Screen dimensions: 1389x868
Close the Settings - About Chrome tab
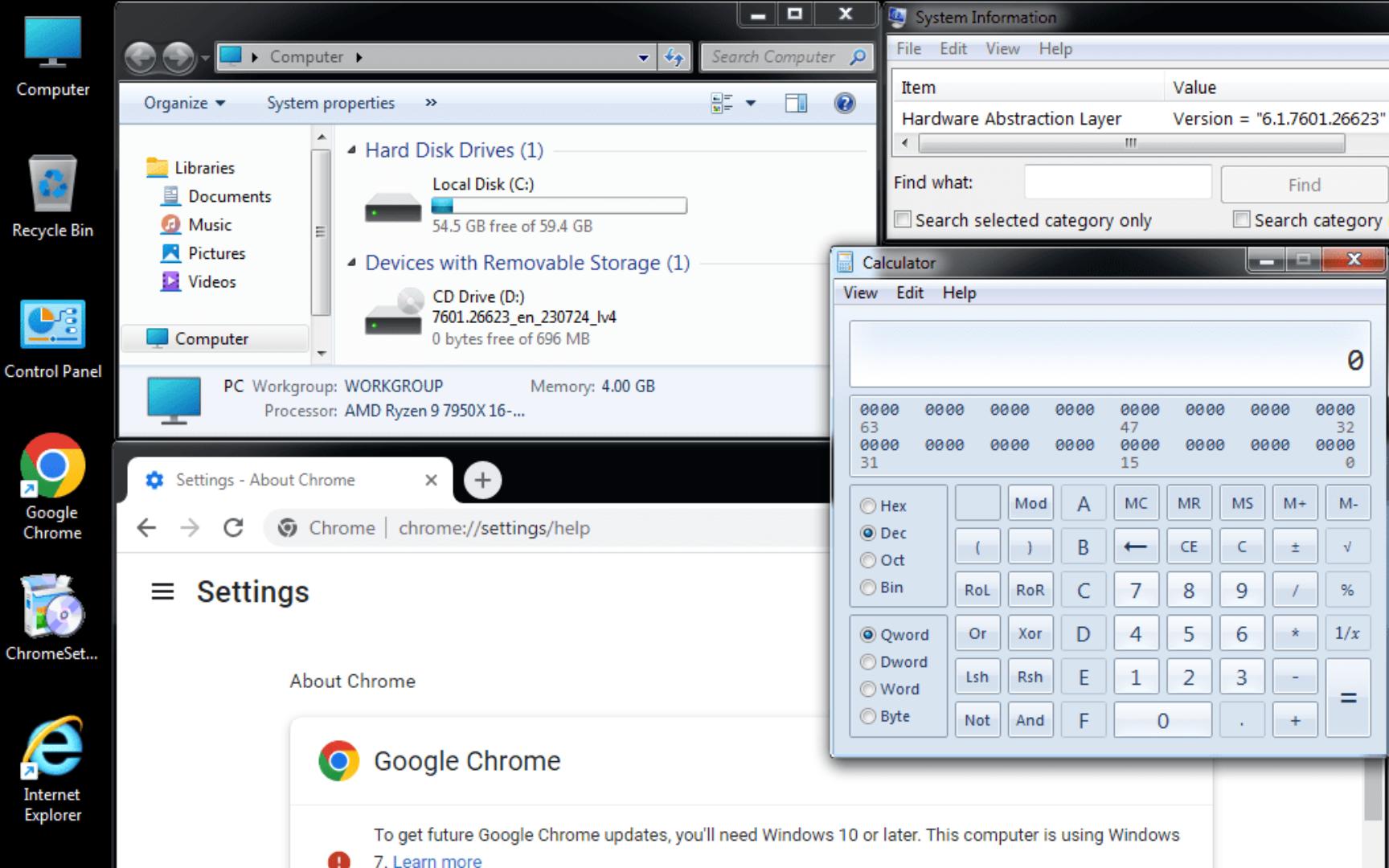[x=431, y=480]
